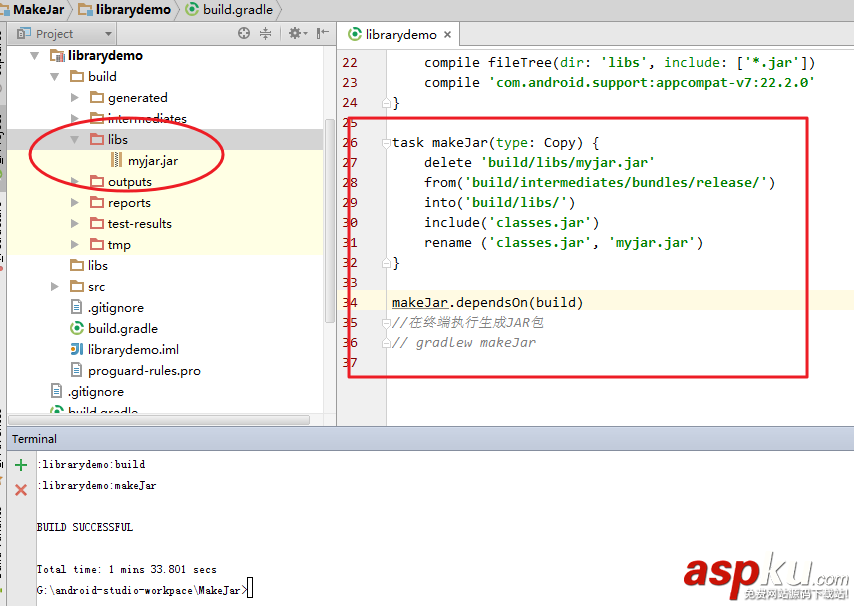This screenshot has height=606, width=854.
Task: Close the Terminal session with red X
Action: [20, 489]
